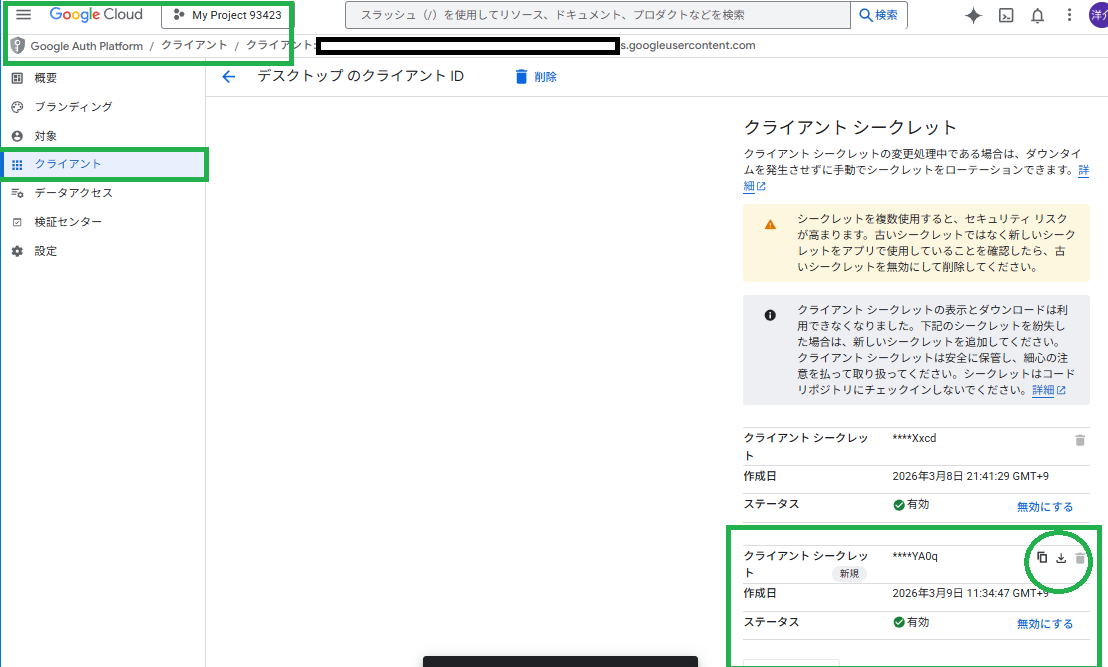View notifications via the bell icon
Screen dimensions: 1108x667
point(1038,15)
